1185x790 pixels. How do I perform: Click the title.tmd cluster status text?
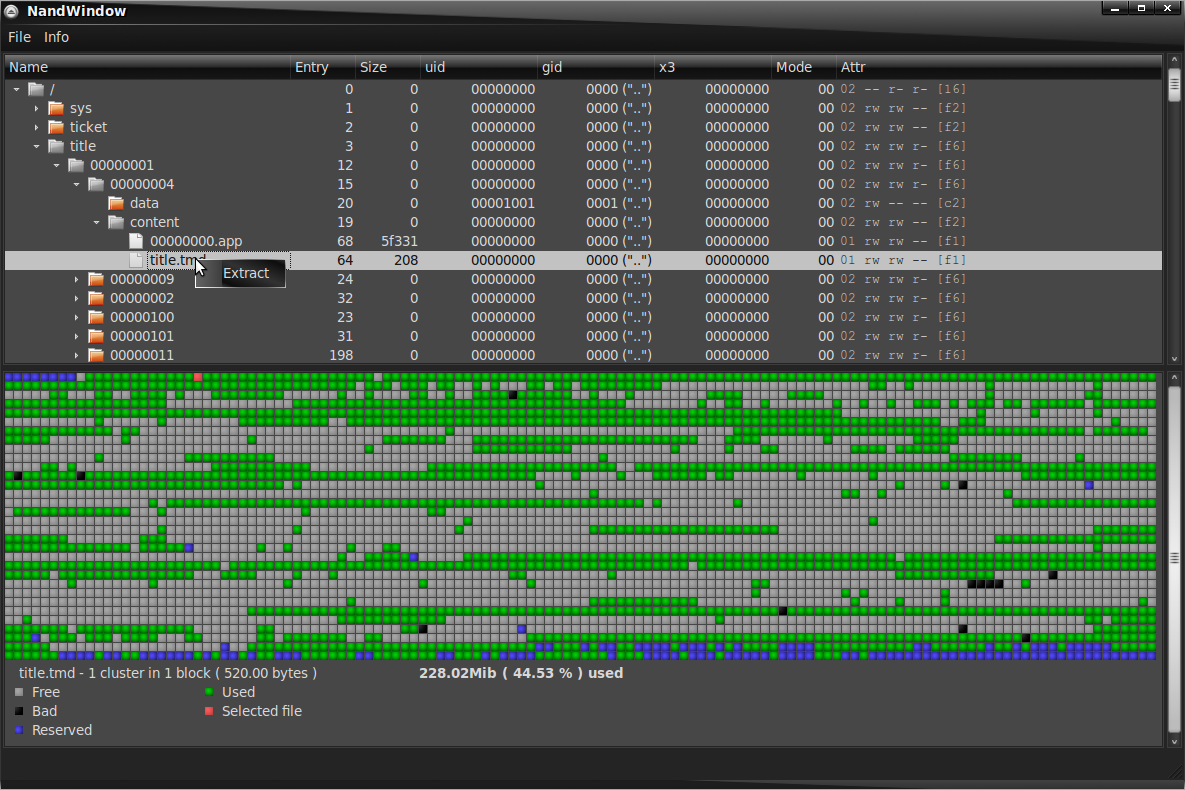(168, 673)
